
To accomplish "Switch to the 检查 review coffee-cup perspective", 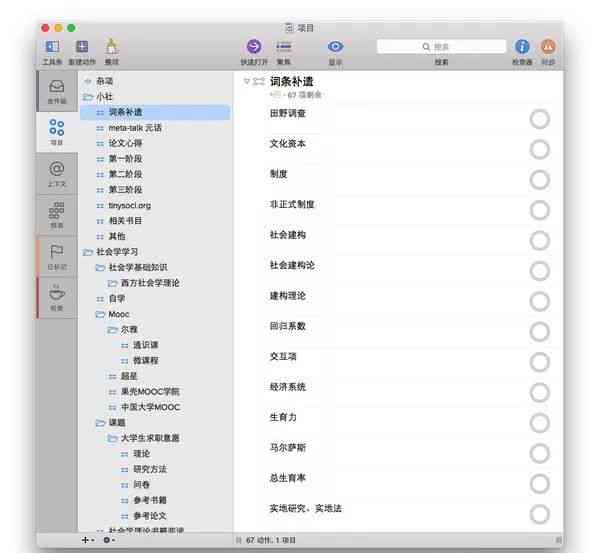I will [x=57, y=298].
